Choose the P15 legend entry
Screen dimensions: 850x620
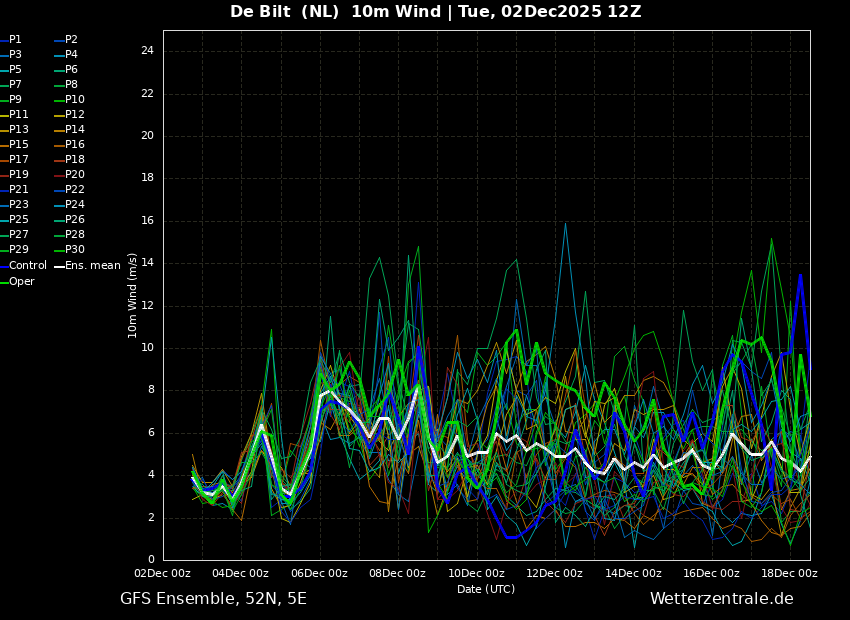point(19,145)
